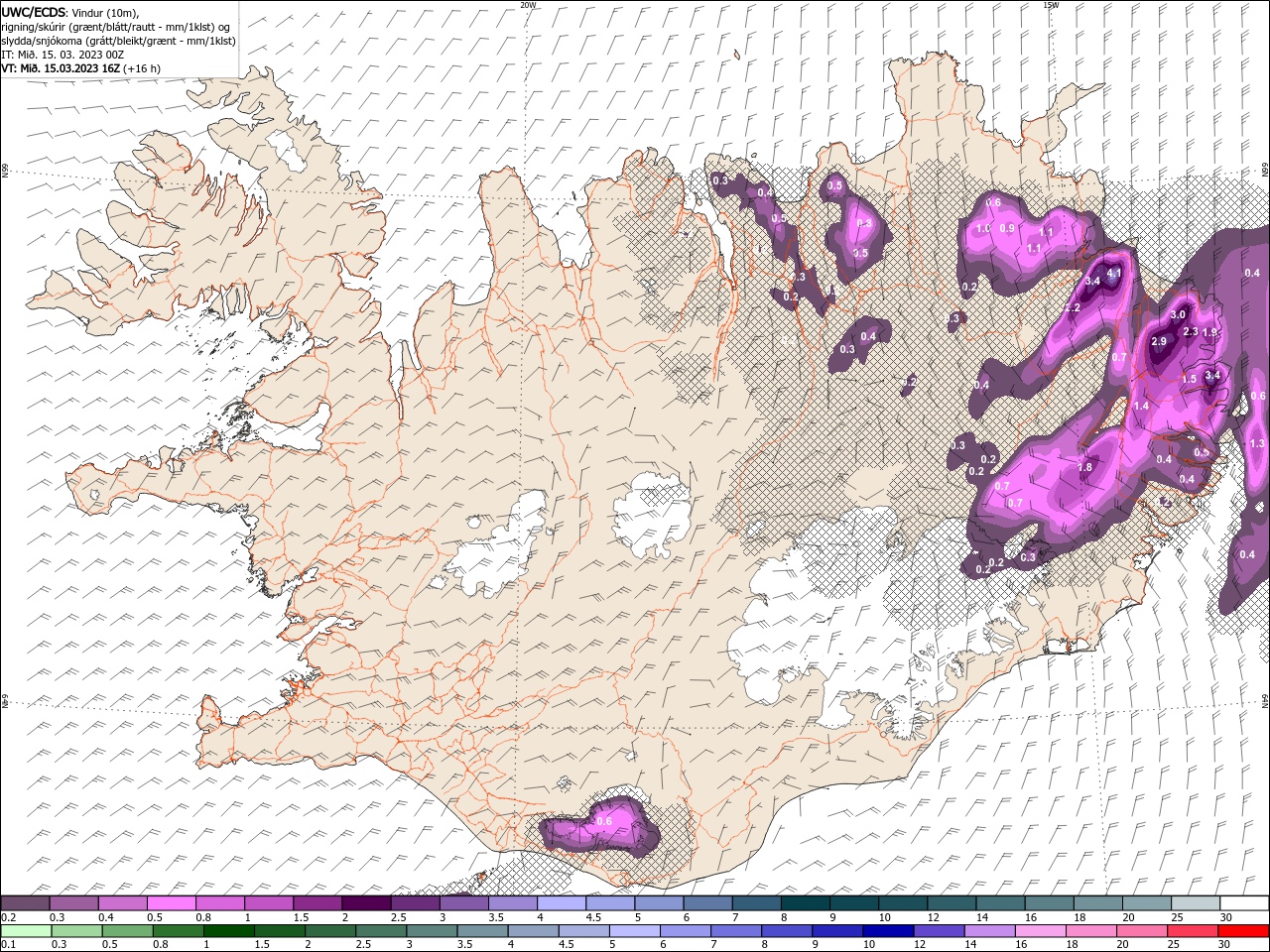This screenshot has width=1270, height=952.
Task: Click the '4.5' label on the bottom rain scale
Action: coord(566,945)
